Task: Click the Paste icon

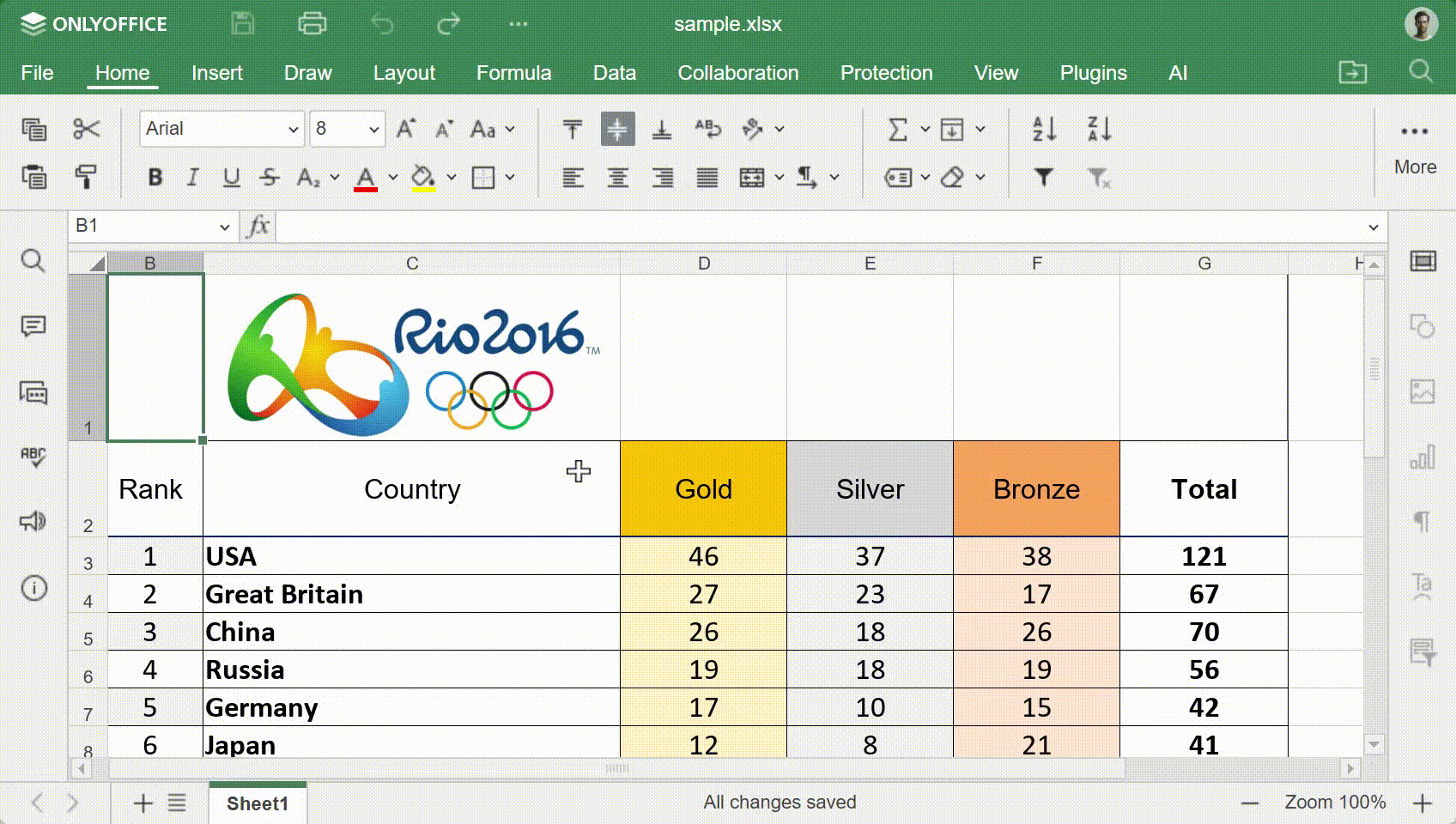Action: [33, 177]
